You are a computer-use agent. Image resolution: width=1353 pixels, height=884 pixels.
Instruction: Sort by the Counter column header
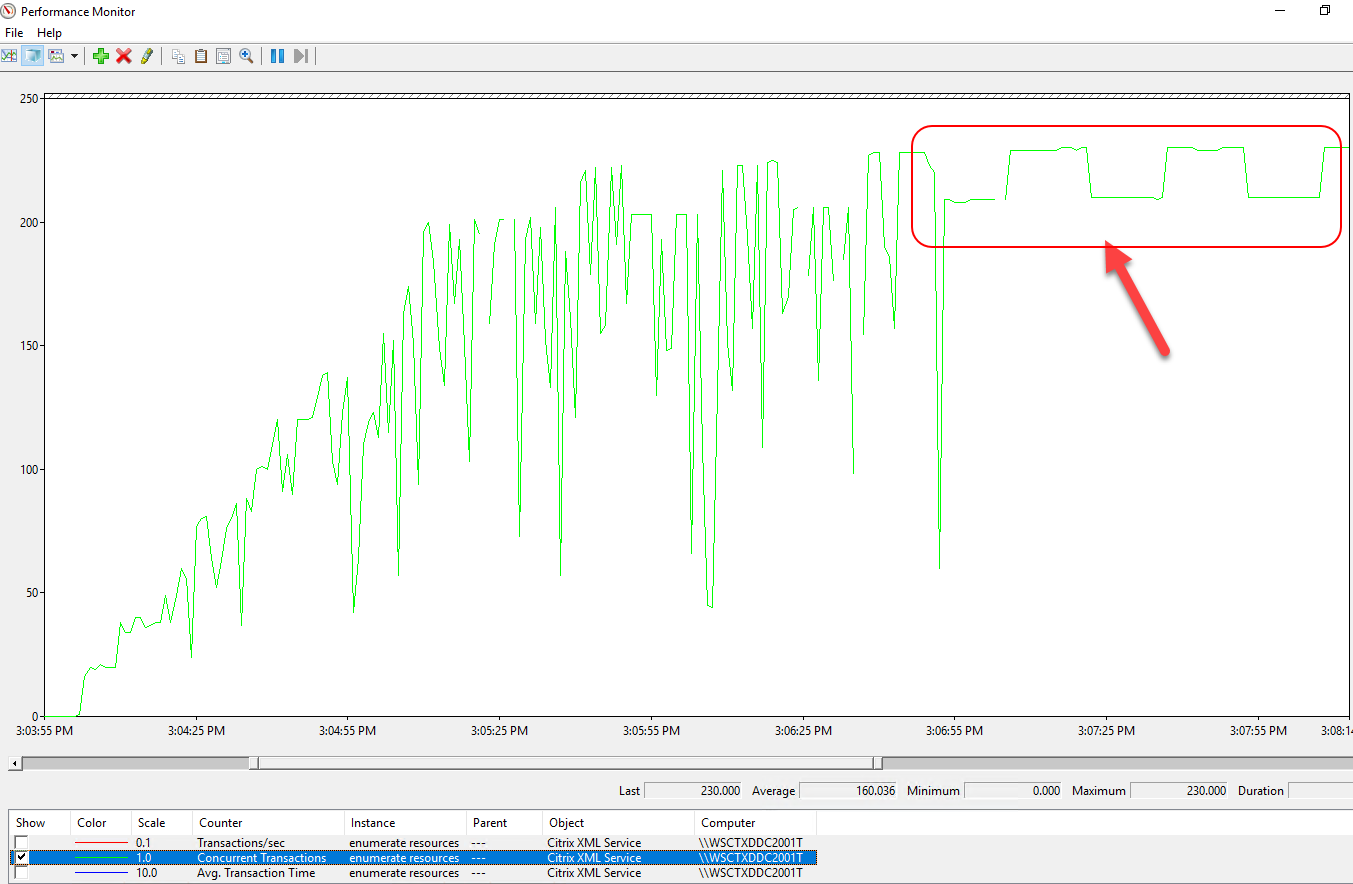click(x=221, y=823)
